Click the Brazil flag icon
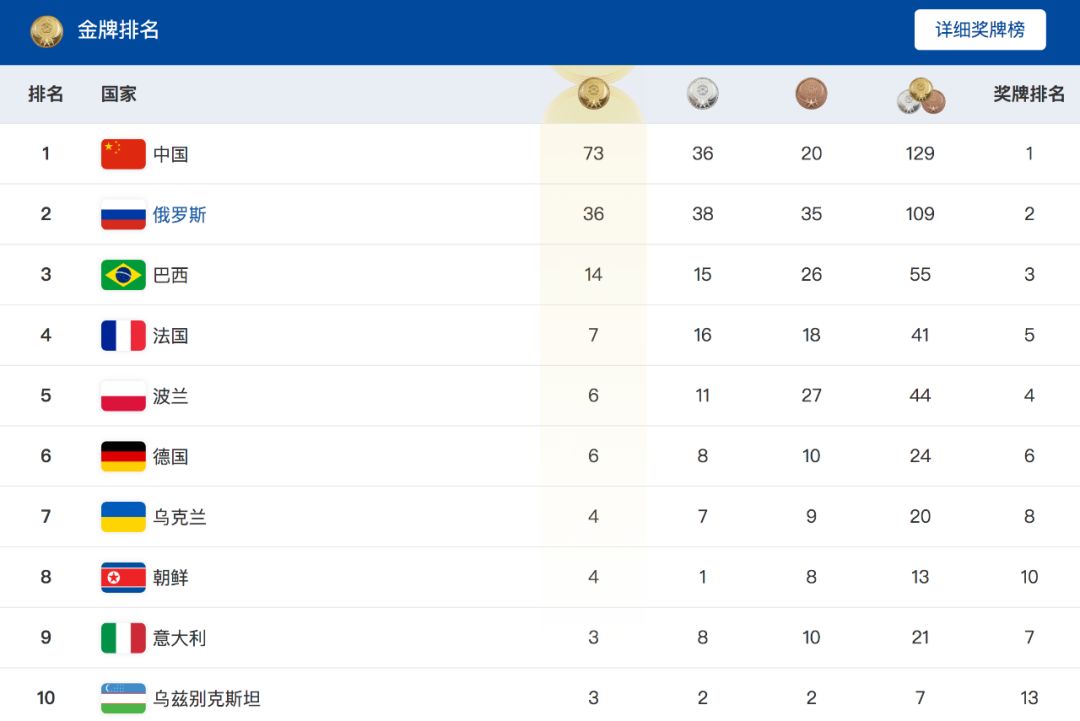1080x721 pixels. pyautogui.click(x=123, y=275)
